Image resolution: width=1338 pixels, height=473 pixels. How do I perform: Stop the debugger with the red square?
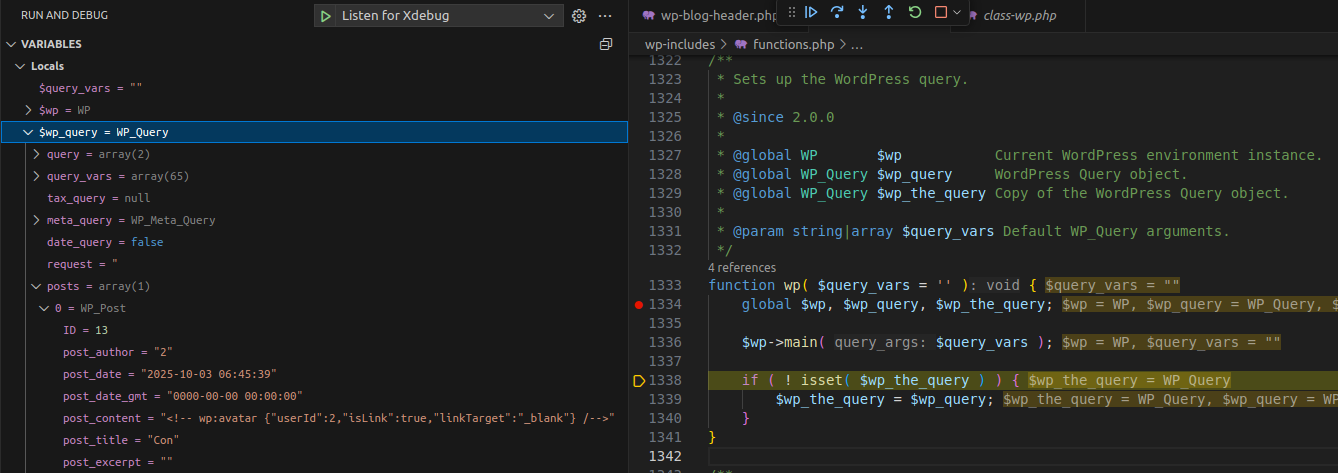(x=940, y=12)
